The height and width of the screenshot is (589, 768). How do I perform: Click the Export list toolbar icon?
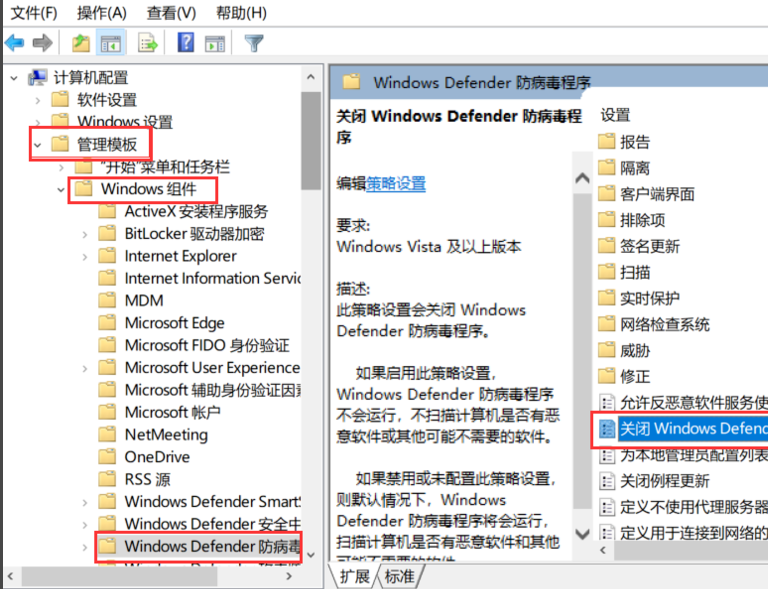tap(148, 43)
